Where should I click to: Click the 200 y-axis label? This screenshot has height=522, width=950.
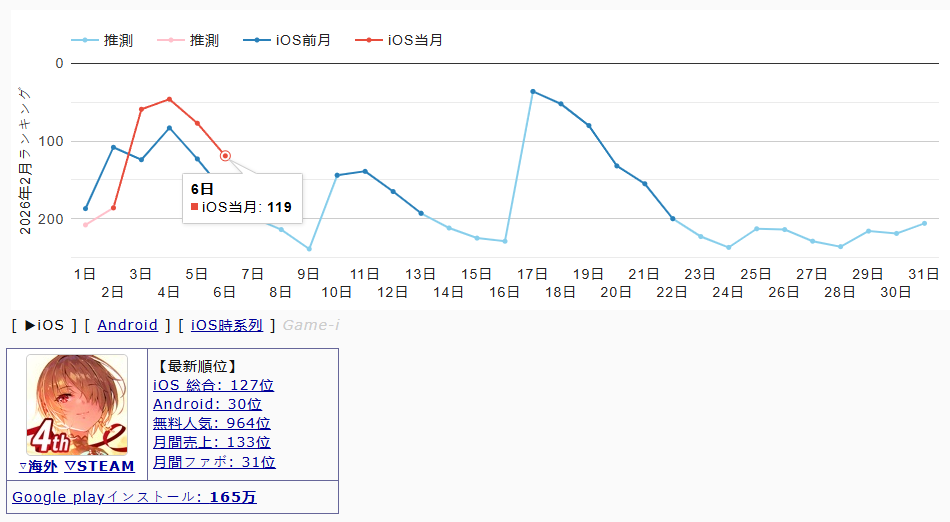[x=51, y=219]
